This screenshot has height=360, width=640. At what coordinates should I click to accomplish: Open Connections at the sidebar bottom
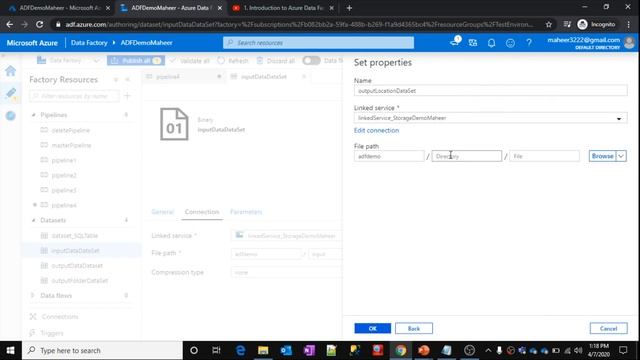60,317
